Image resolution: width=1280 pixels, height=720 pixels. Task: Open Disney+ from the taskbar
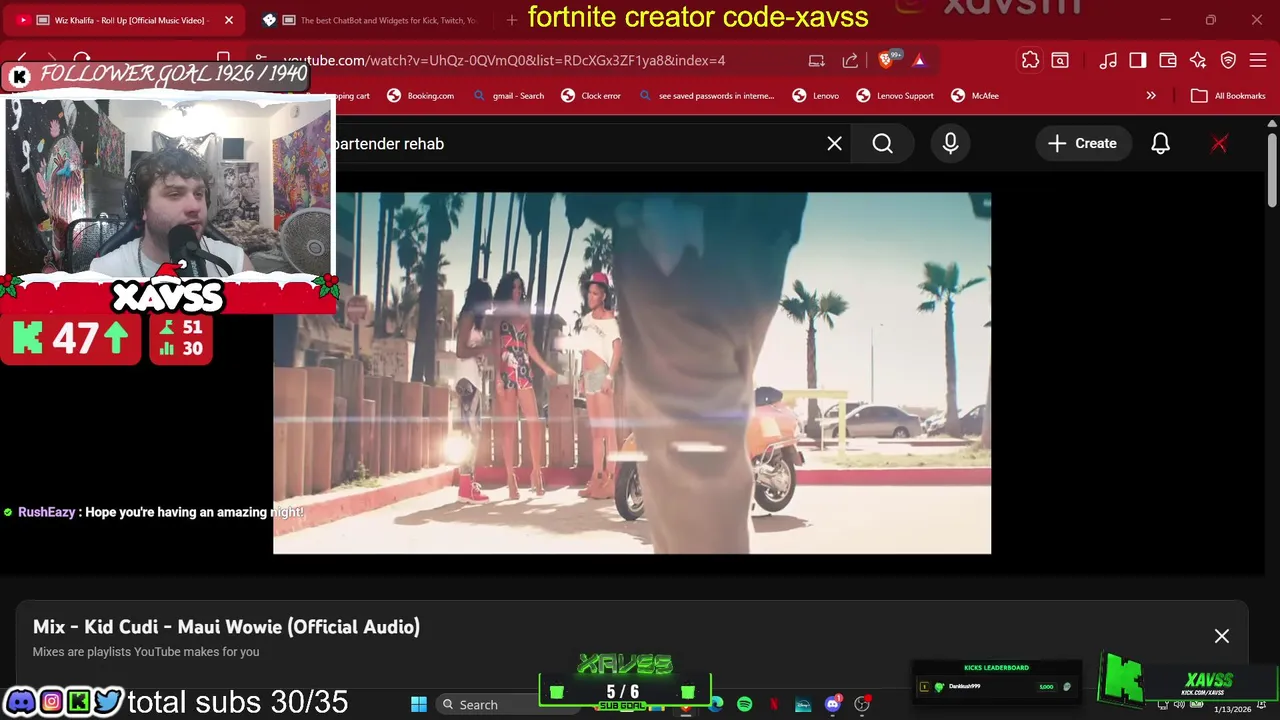coord(803,705)
